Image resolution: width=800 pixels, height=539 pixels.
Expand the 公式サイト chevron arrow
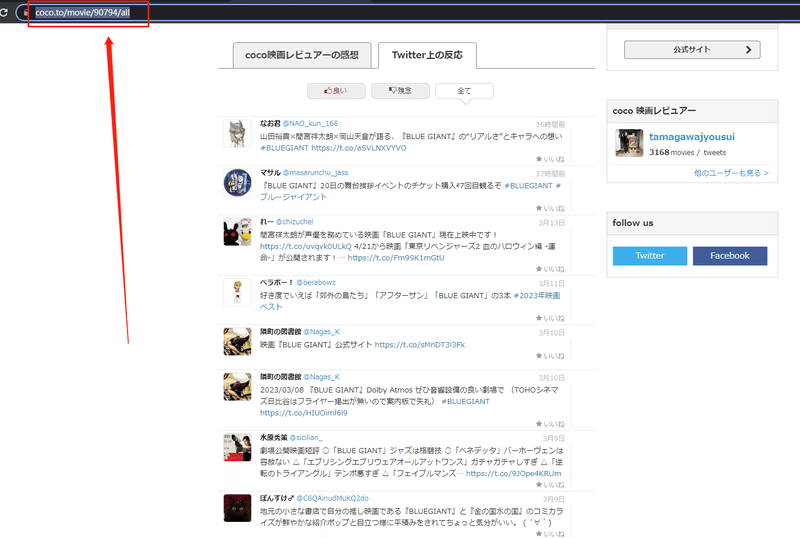point(748,50)
